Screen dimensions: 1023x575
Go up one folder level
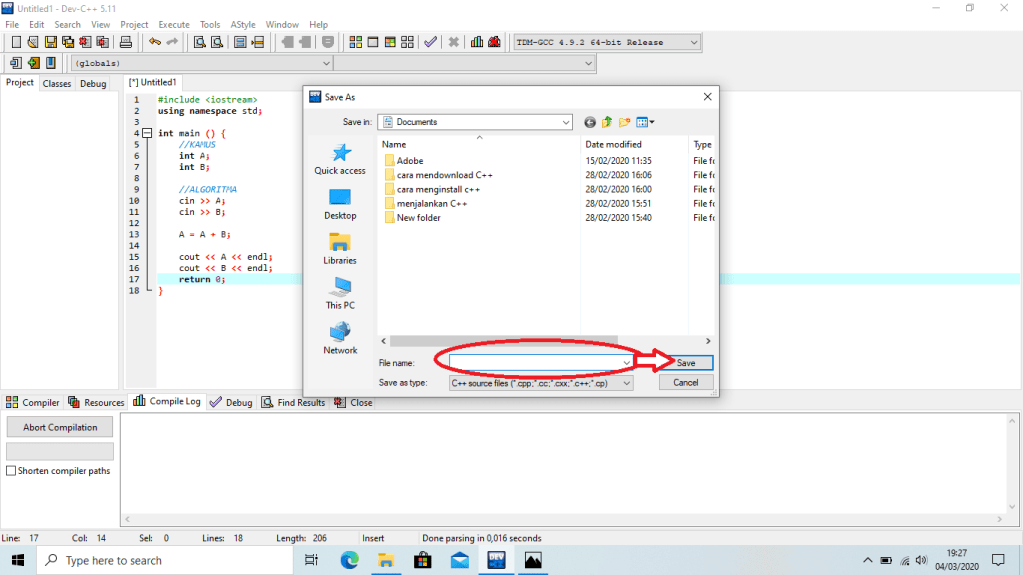[x=607, y=122]
